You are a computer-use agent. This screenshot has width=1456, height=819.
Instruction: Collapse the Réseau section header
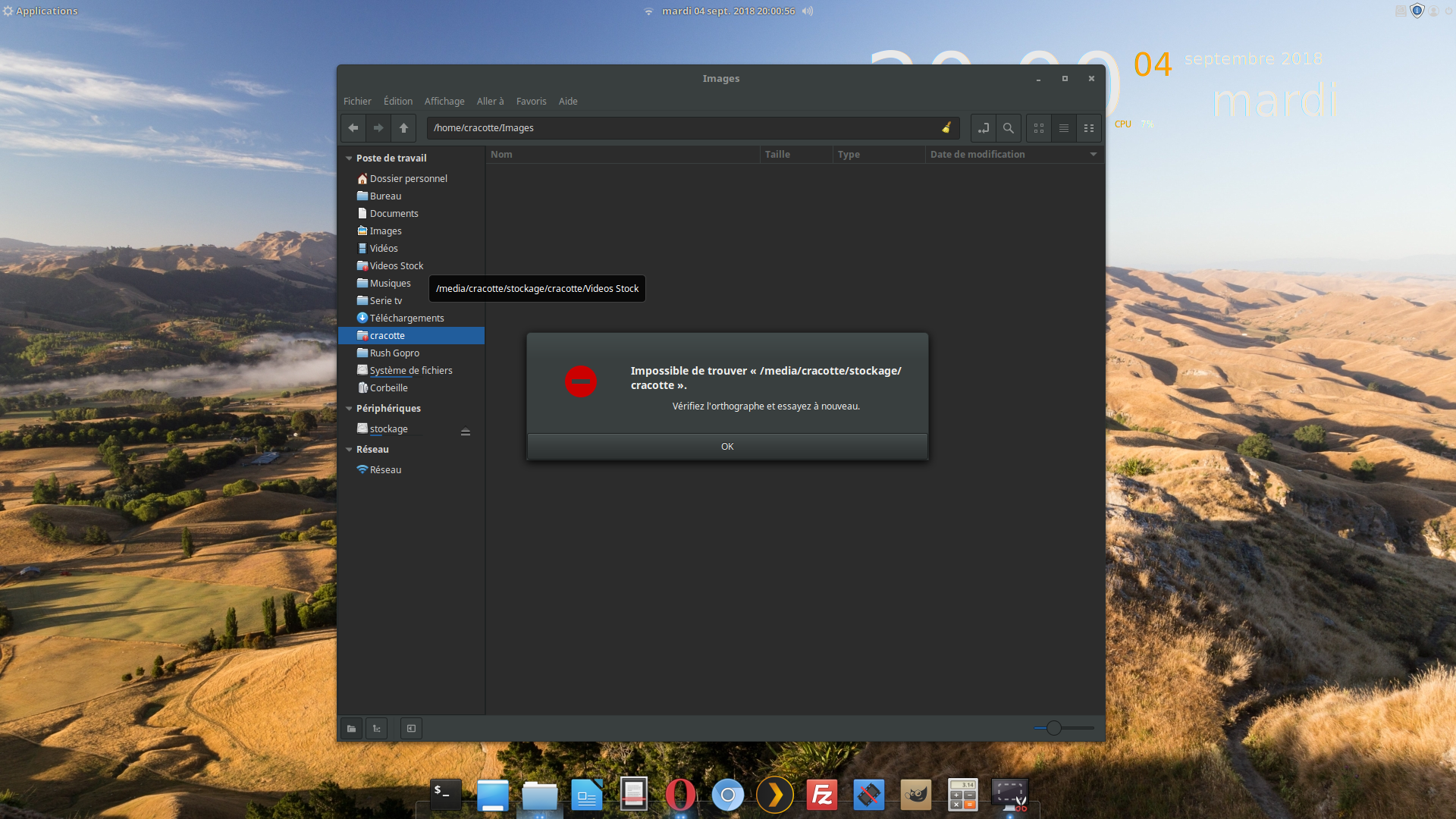[x=349, y=450]
